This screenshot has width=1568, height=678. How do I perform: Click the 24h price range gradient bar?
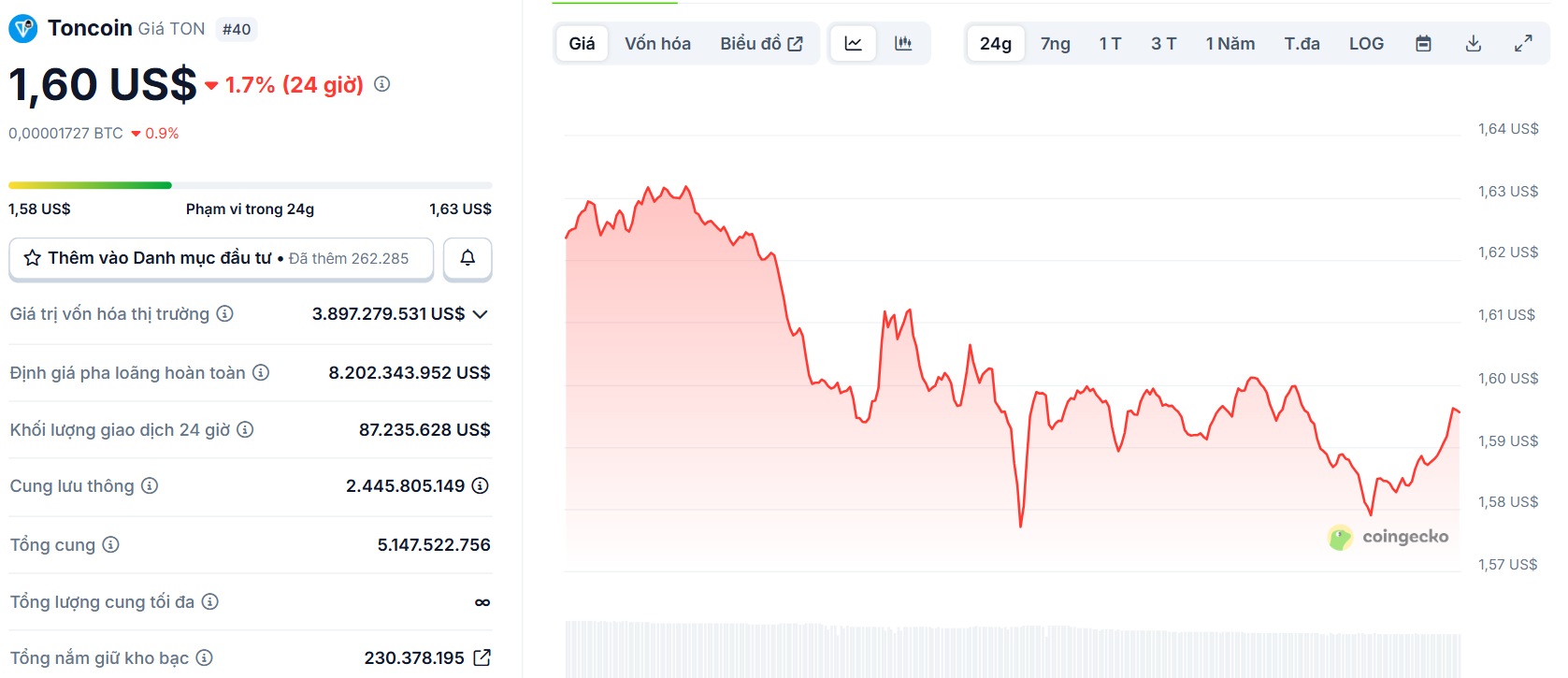249,184
